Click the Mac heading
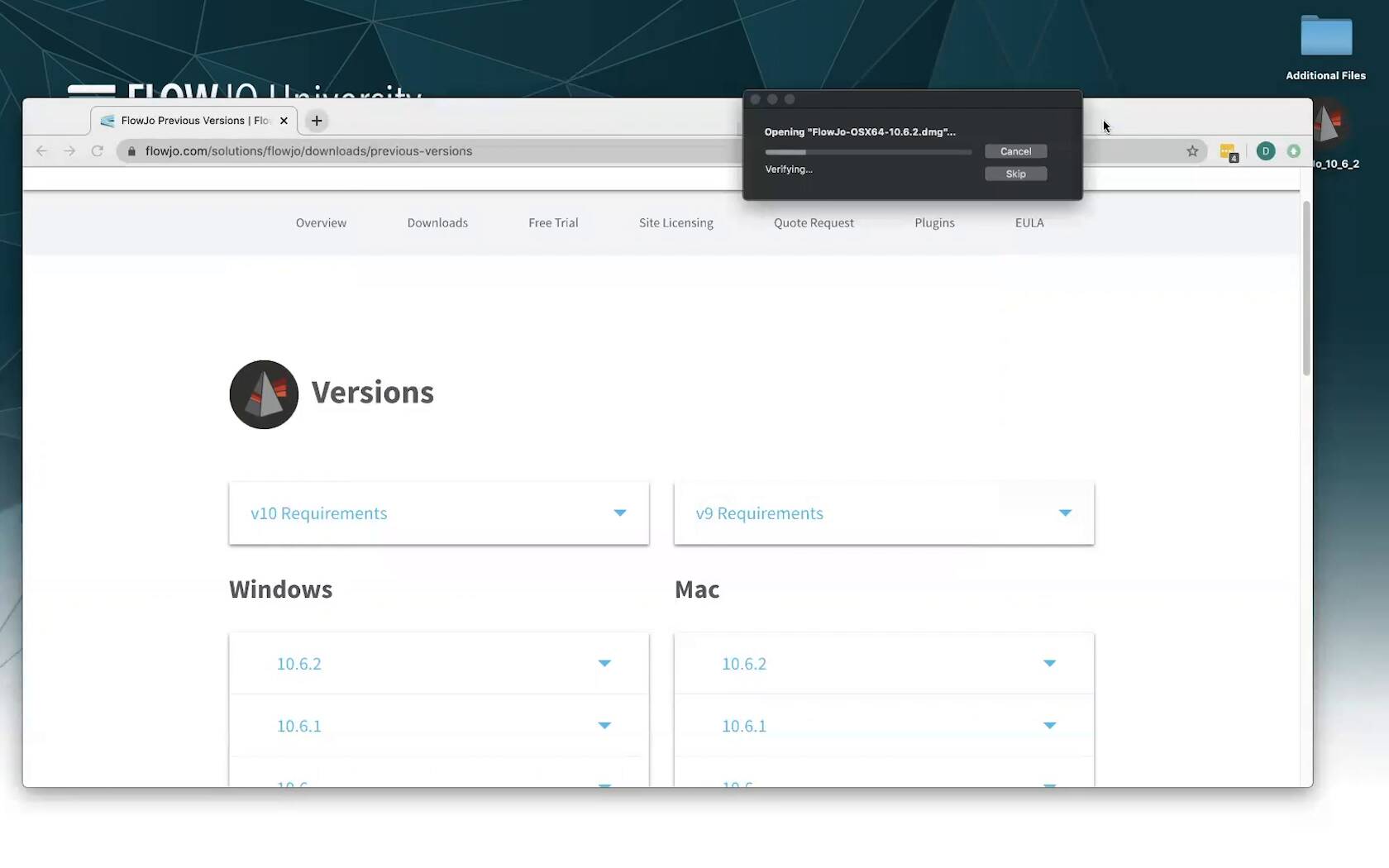This screenshot has width=1389, height=868. point(697,589)
